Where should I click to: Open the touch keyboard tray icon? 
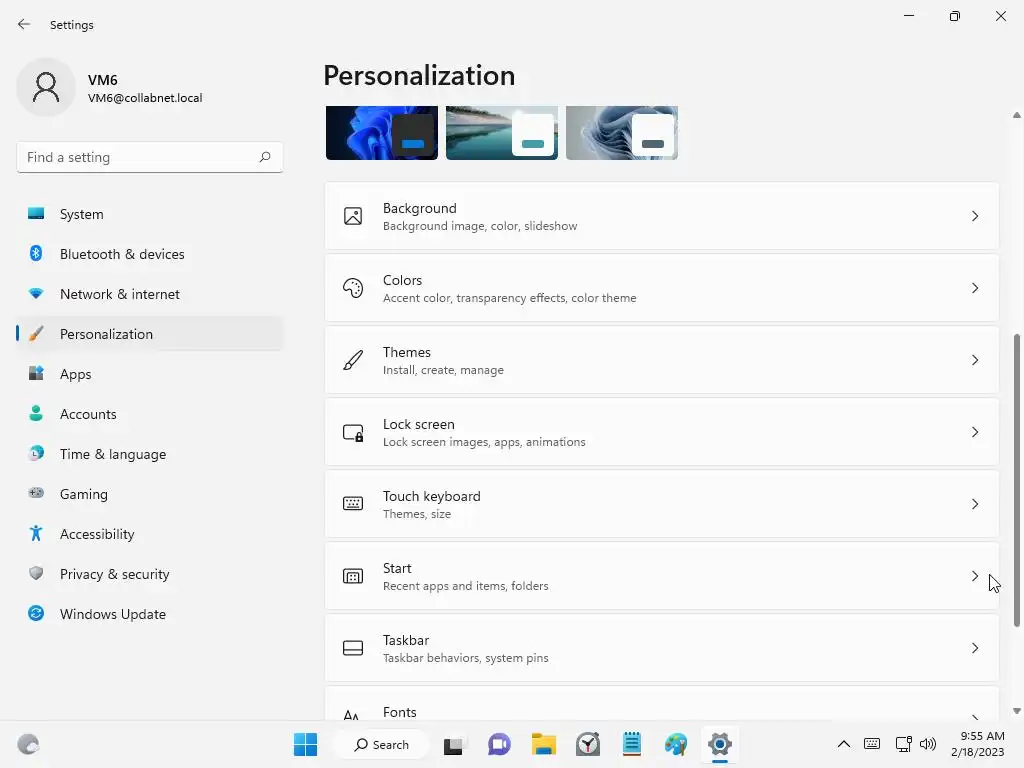click(872, 744)
